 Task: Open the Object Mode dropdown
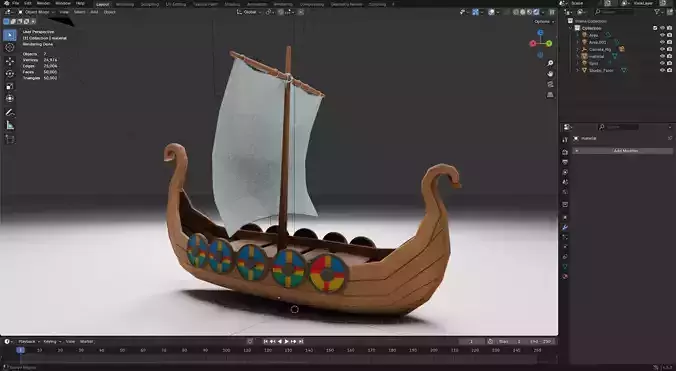(x=36, y=12)
